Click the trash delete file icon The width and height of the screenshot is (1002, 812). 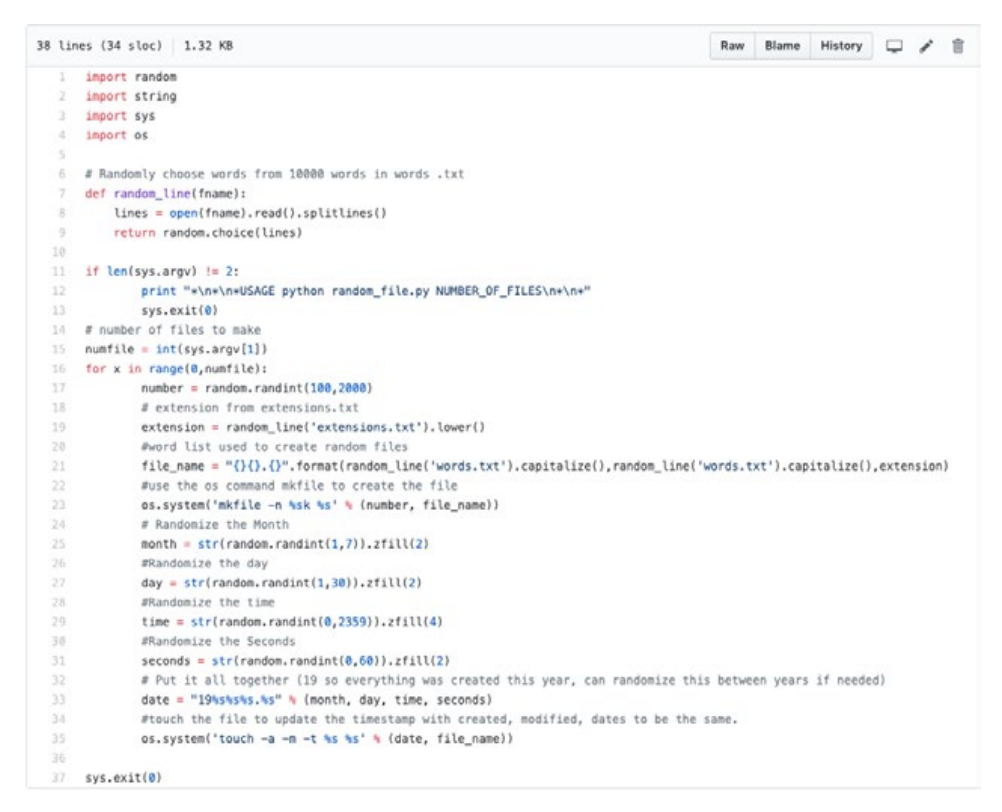click(957, 47)
